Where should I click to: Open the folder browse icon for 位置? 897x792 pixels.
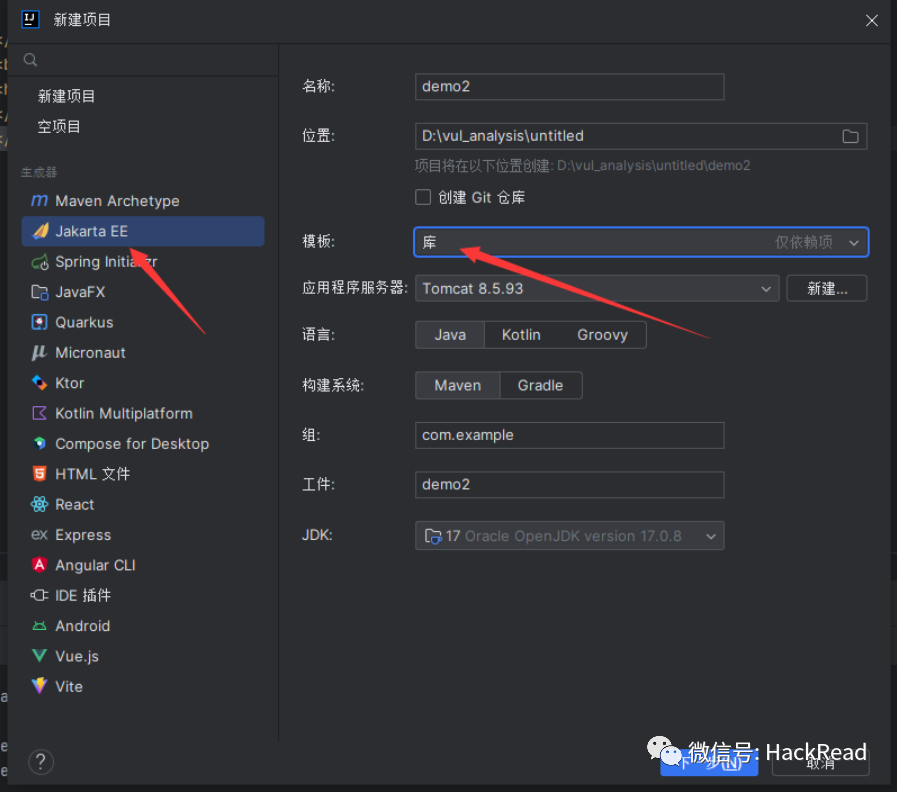(850, 136)
